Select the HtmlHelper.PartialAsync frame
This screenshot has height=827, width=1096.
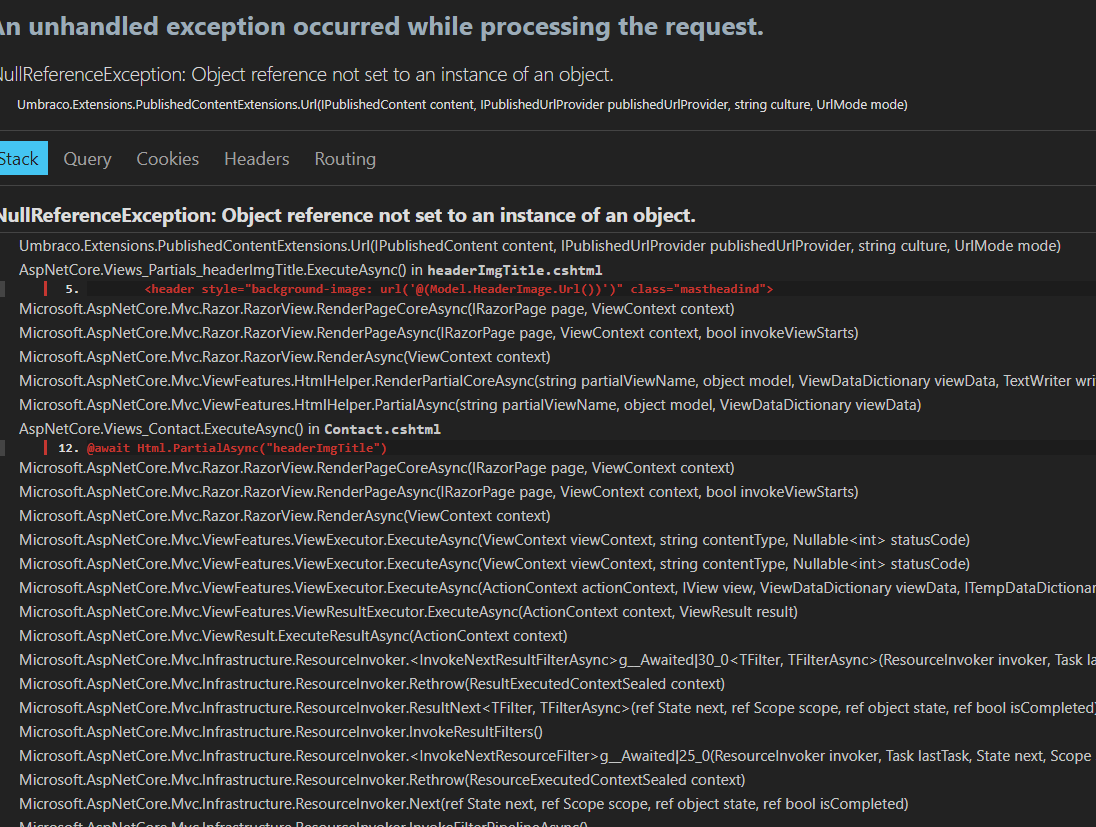pos(470,405)
